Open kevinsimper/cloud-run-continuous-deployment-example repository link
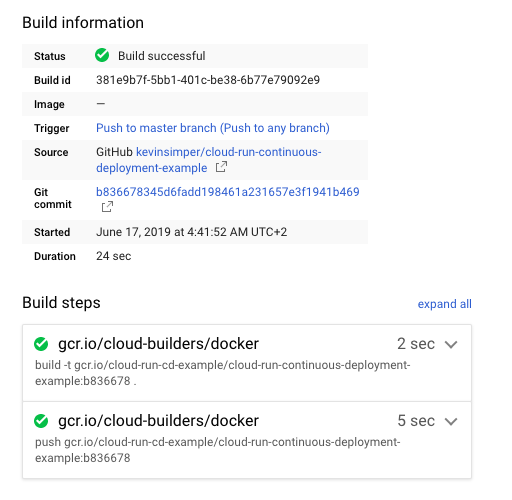Viewport: 512px width, 500px height. pos(209,160)
